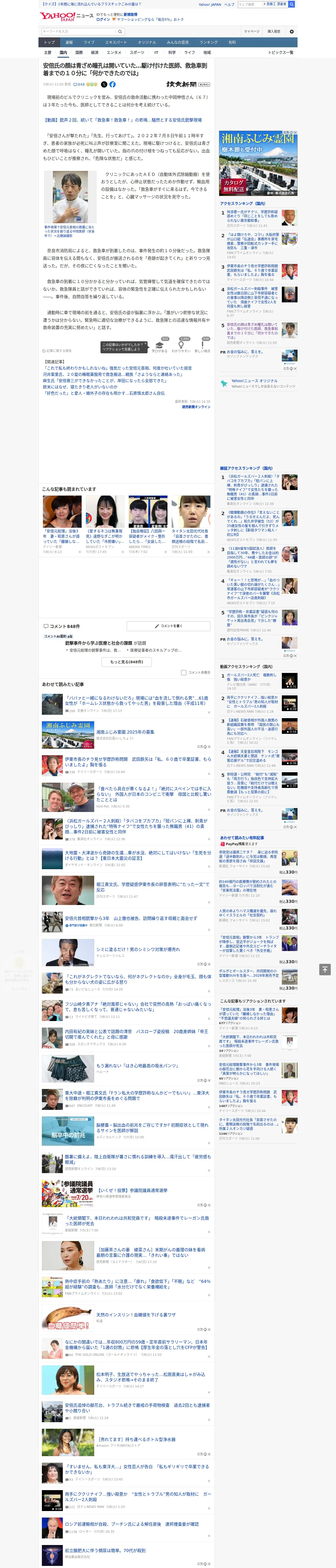This screenshot has height=1568, width=336.
Task: Click the ヘルプ link in header
Action: coord(229,4)
